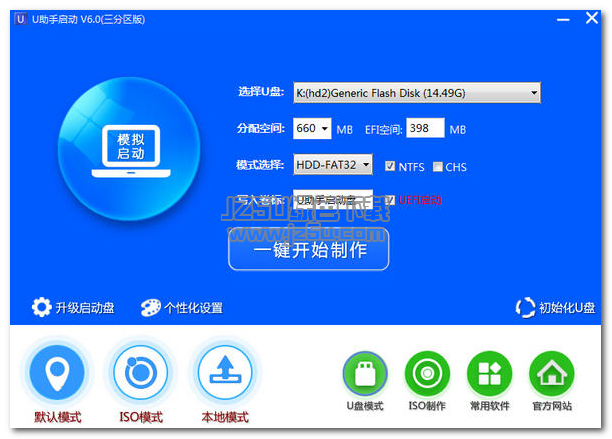This screenshot has width=612, height=439.
Task: Click the 初始化U盘 label
Action: (567, 308)
